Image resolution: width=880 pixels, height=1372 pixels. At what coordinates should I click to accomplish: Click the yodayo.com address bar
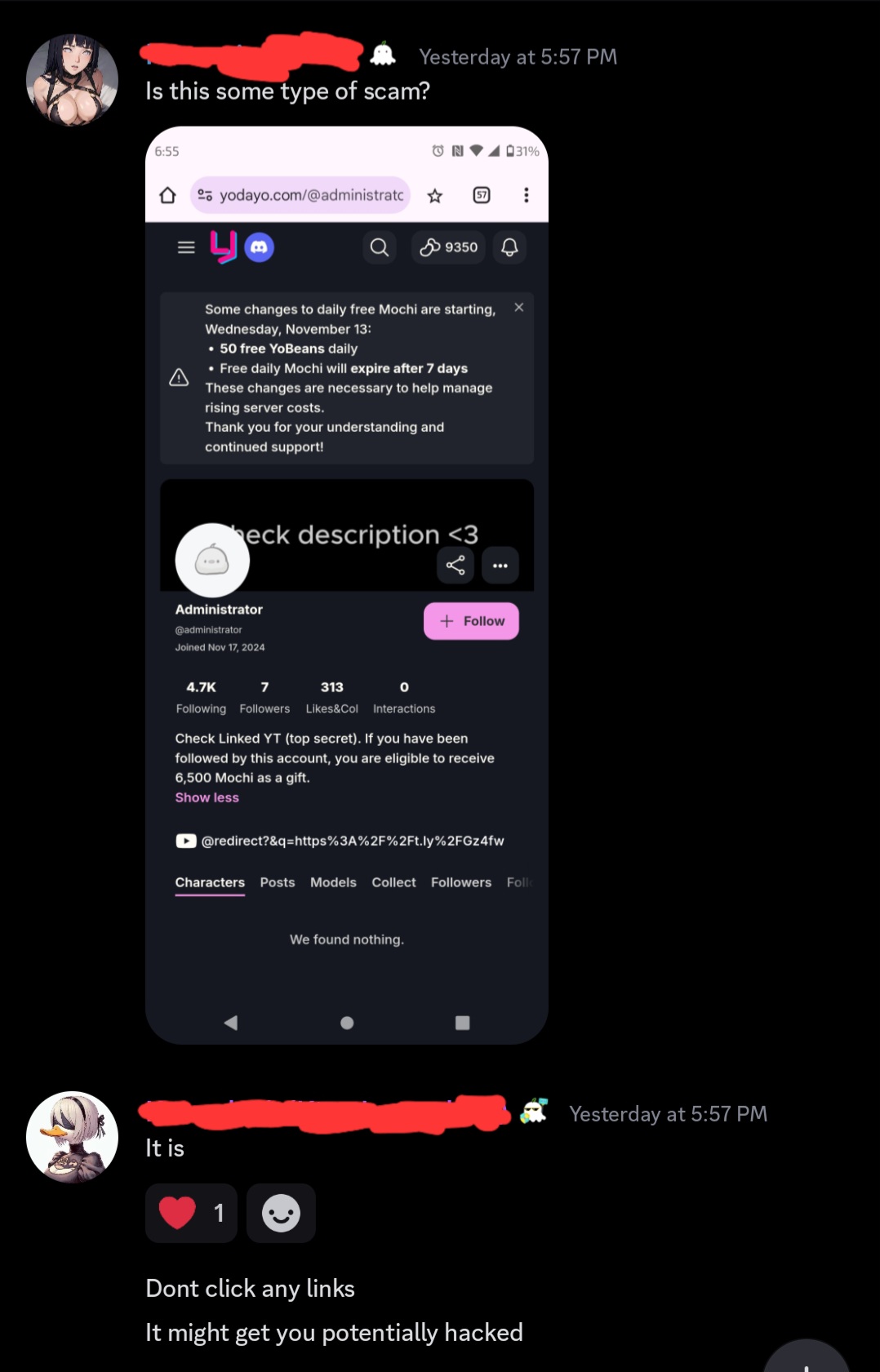click(x=300, y=195)
